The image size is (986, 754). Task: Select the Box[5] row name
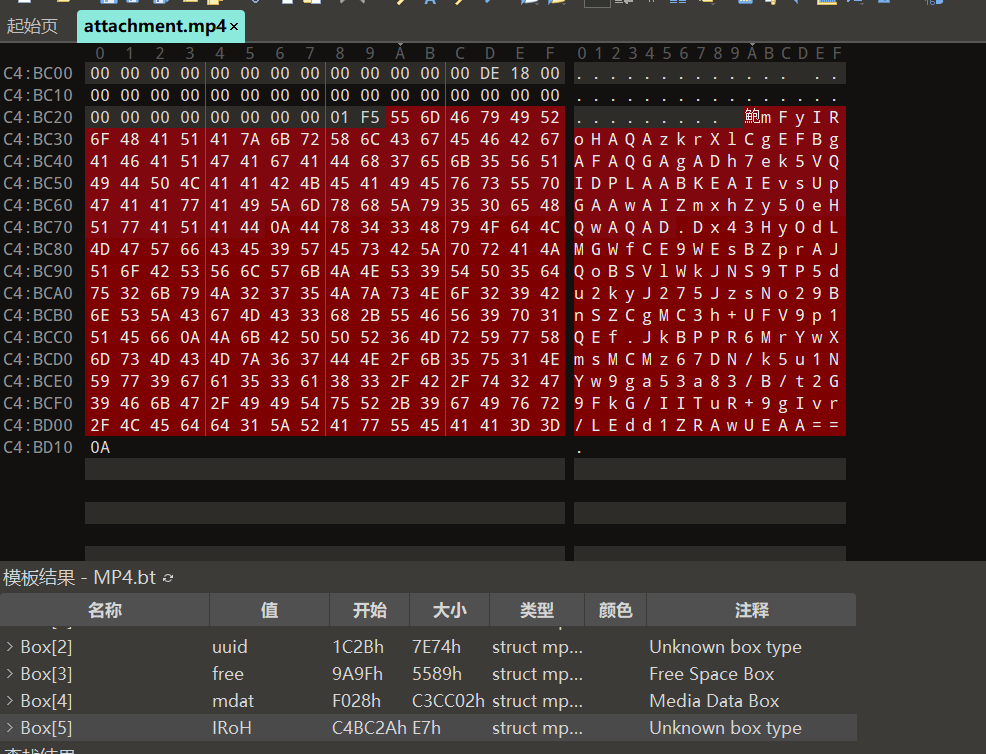46,728
